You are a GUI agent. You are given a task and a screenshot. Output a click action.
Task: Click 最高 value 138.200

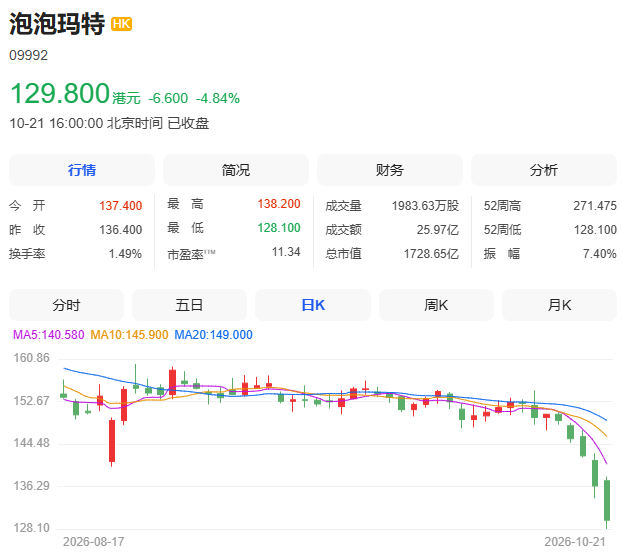(x=279, y=204)
